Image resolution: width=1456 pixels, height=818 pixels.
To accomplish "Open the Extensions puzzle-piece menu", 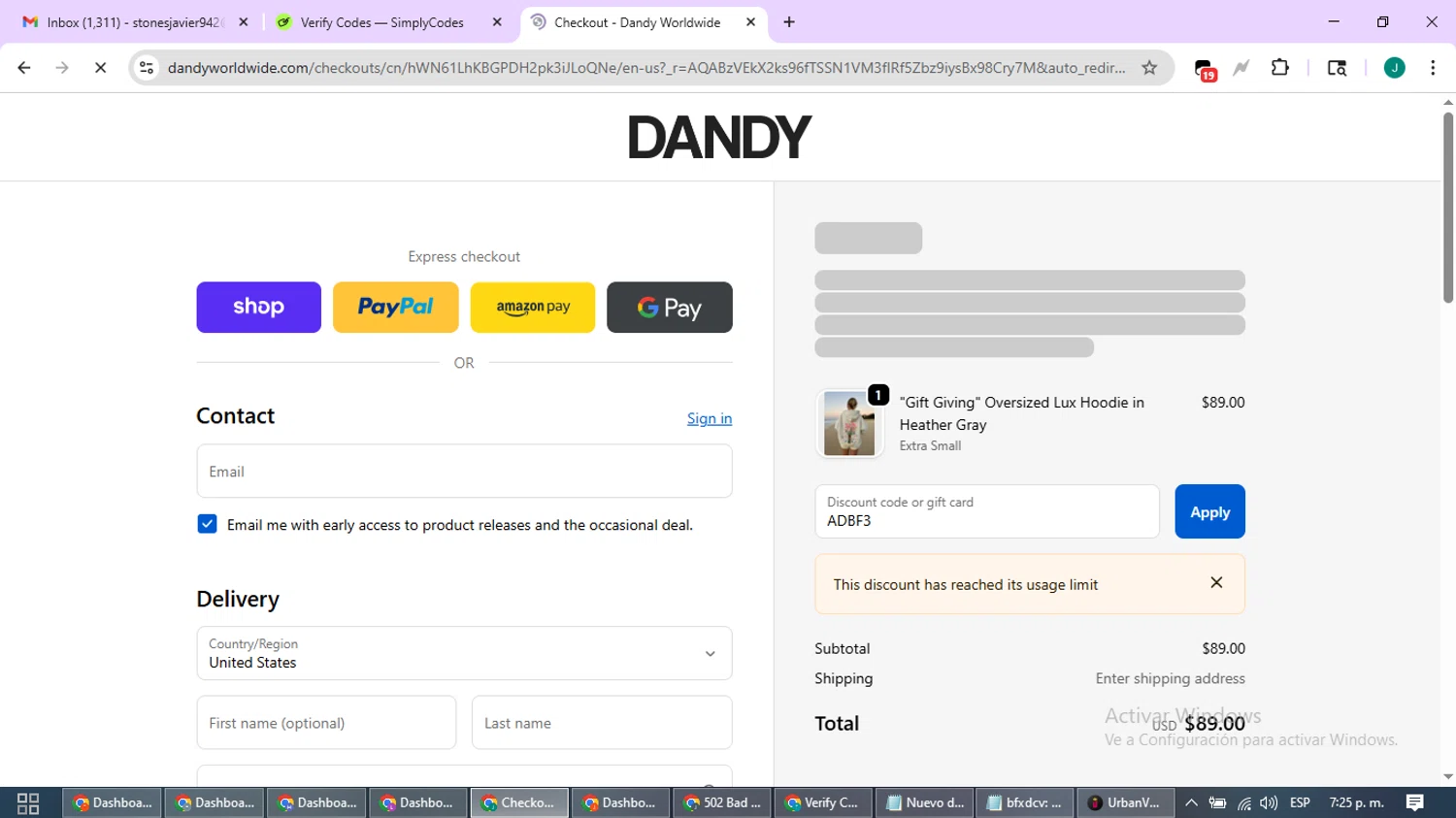I will point(1280,68).
